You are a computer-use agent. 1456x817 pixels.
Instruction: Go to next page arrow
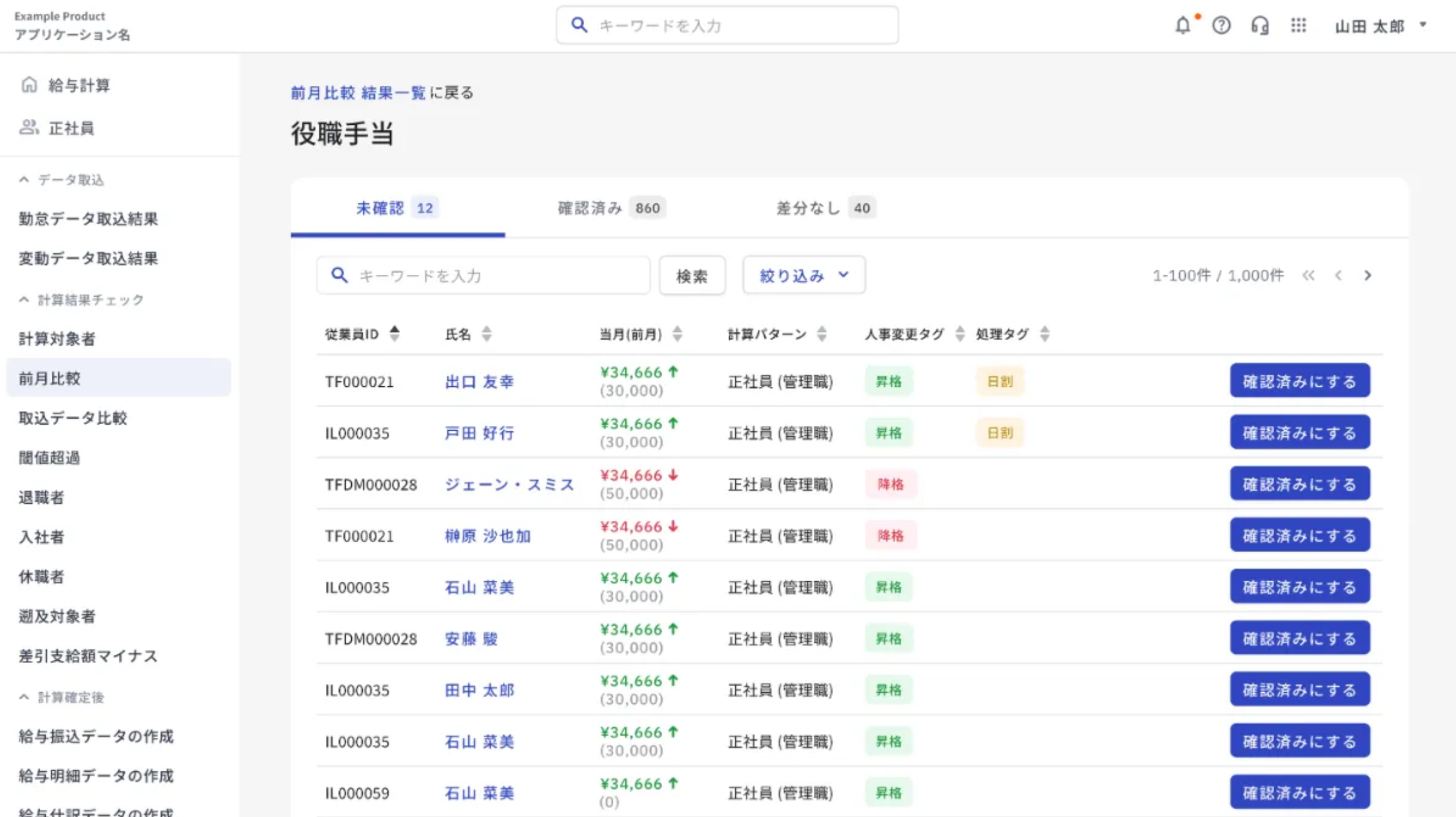[1367, 276]
